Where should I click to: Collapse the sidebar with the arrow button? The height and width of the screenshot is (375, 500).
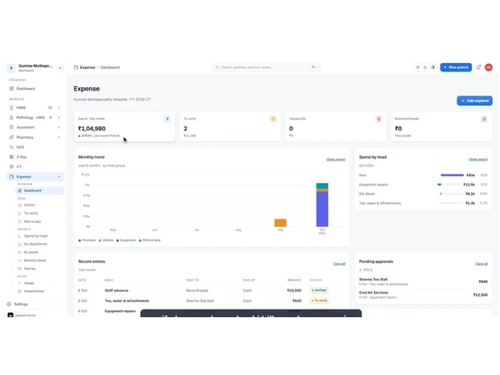tap(60, 68)
